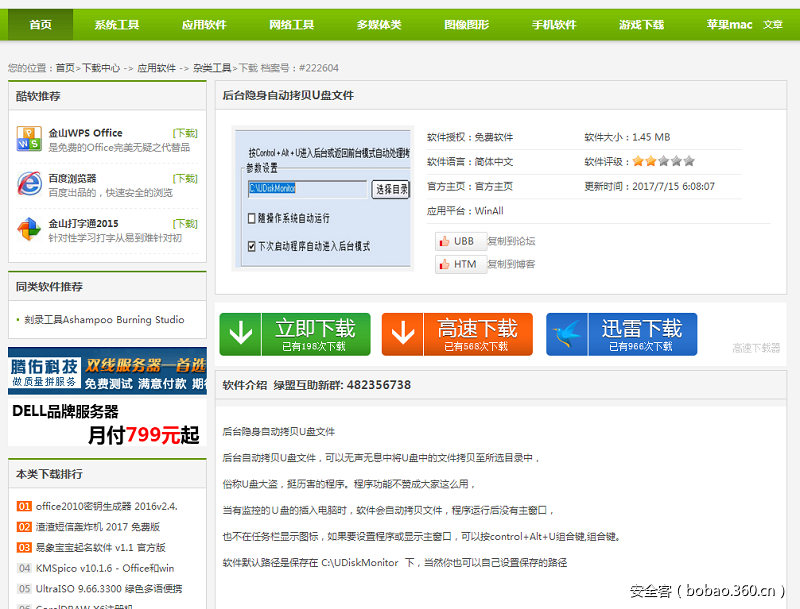Switch to the 应用软件 navigation tab
This screenshot has width=800, height=609.
click(206, 24)
